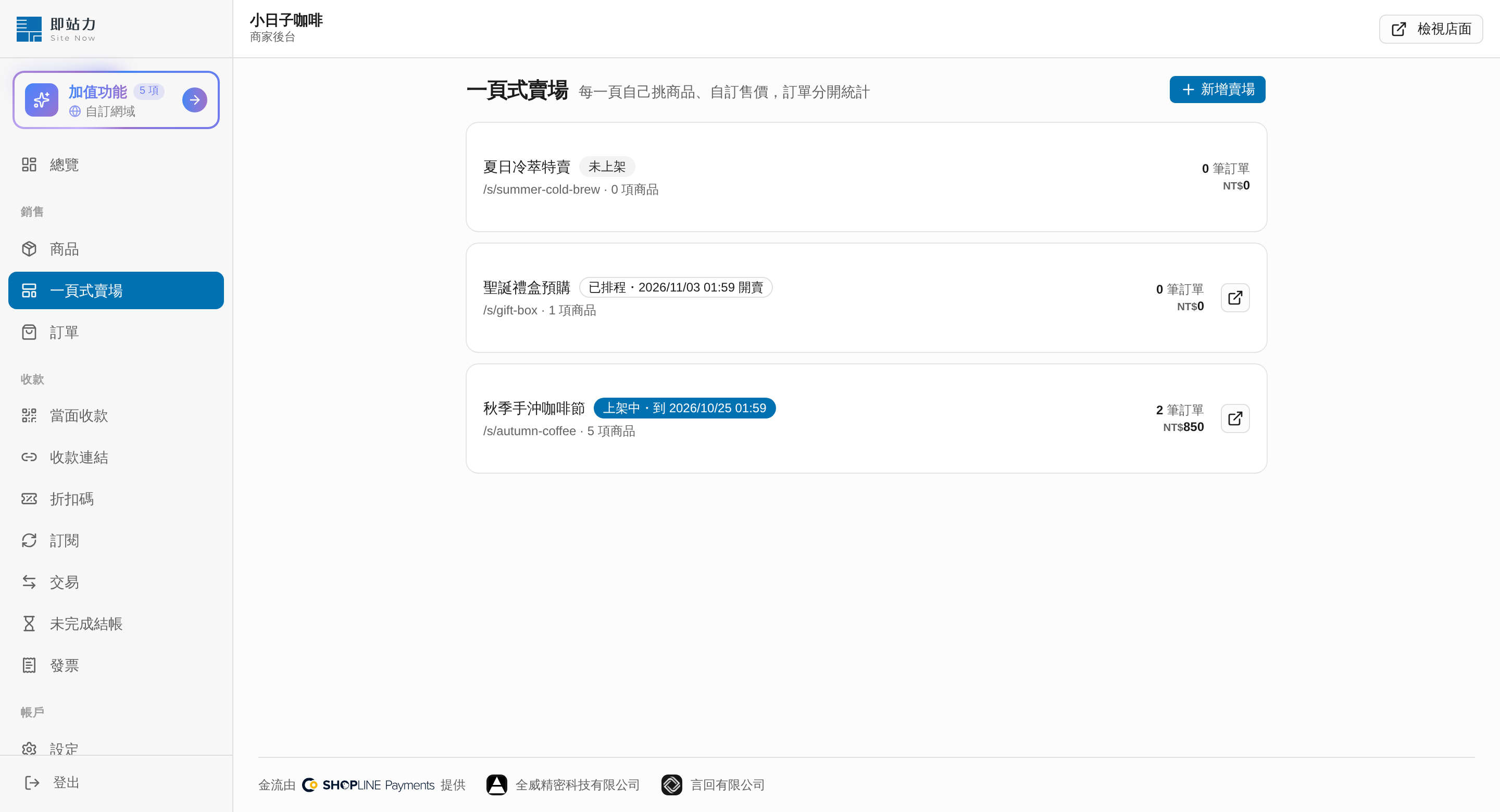Screen dimensions: 1500x812
Task: Open 聖誕禮盒預購 page via its external link icon
Action: click(1235, 298)
